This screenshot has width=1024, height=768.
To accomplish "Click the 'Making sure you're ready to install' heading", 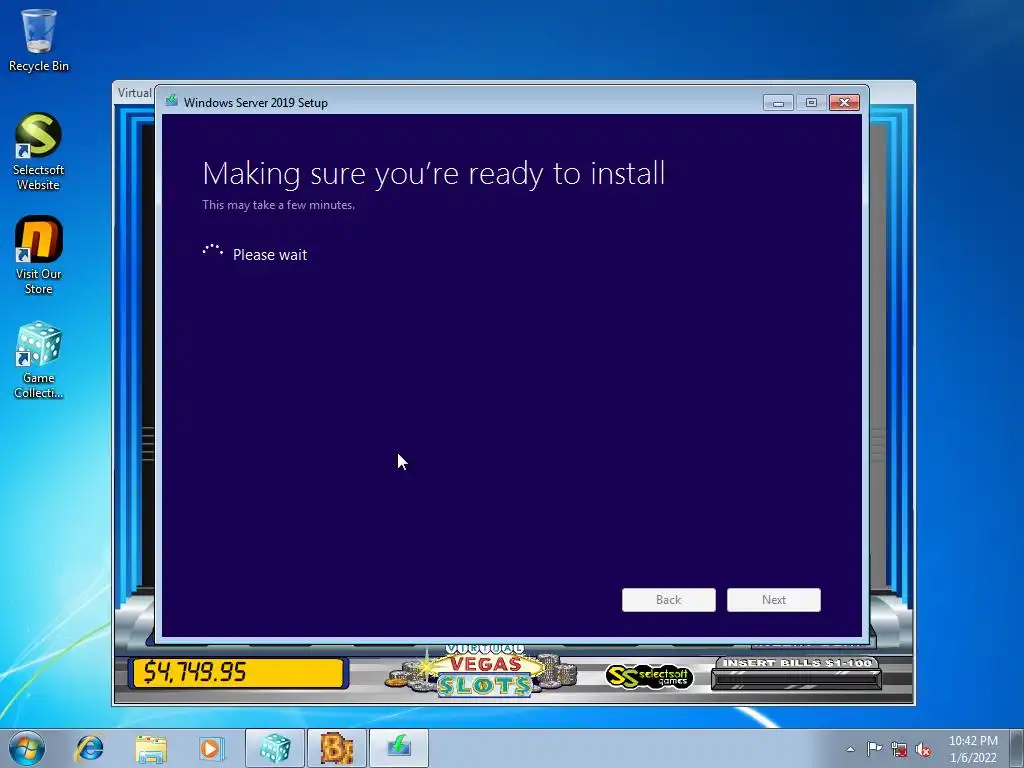I will (x=434, y=174).
